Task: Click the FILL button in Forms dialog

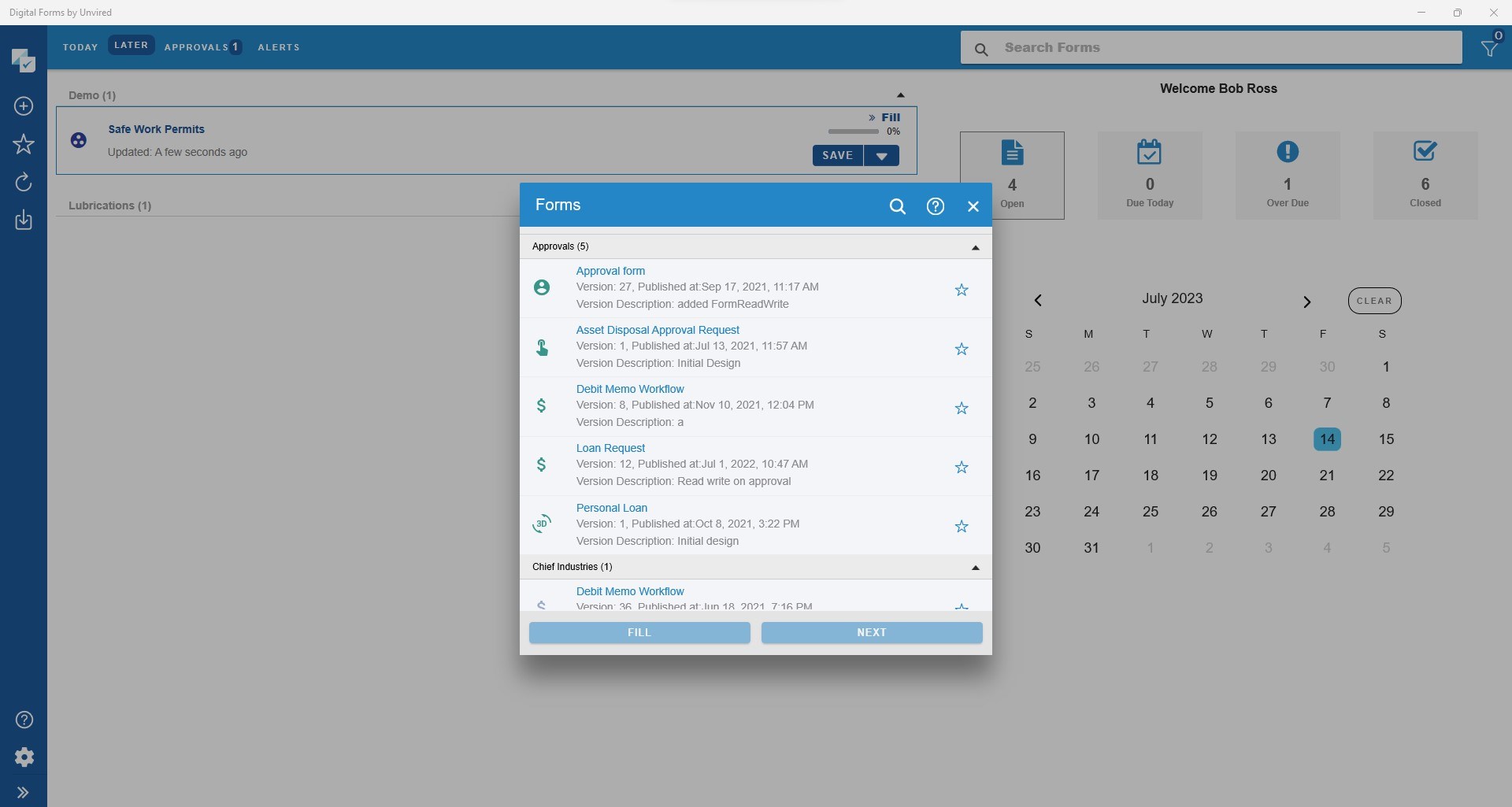Action: tap(639, 633)
